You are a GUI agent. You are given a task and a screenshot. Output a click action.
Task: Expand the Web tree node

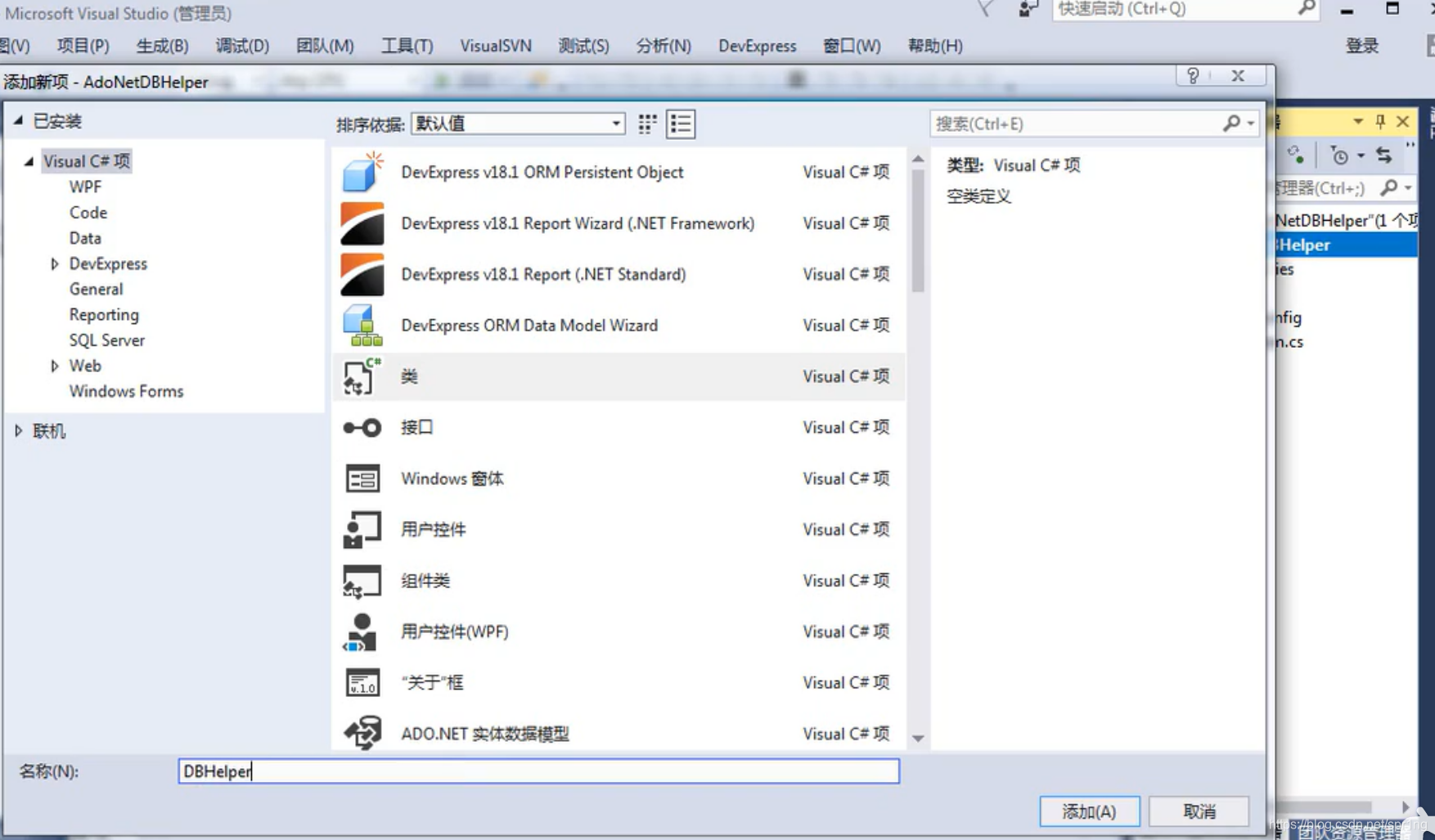click(x=54, y=366)
